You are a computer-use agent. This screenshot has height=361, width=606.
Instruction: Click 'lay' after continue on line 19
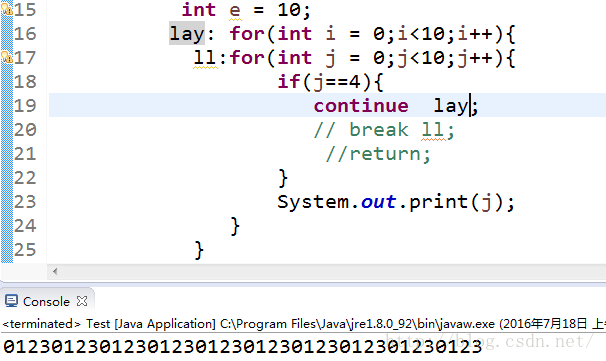pyautogui.click(x=451, y=106)
